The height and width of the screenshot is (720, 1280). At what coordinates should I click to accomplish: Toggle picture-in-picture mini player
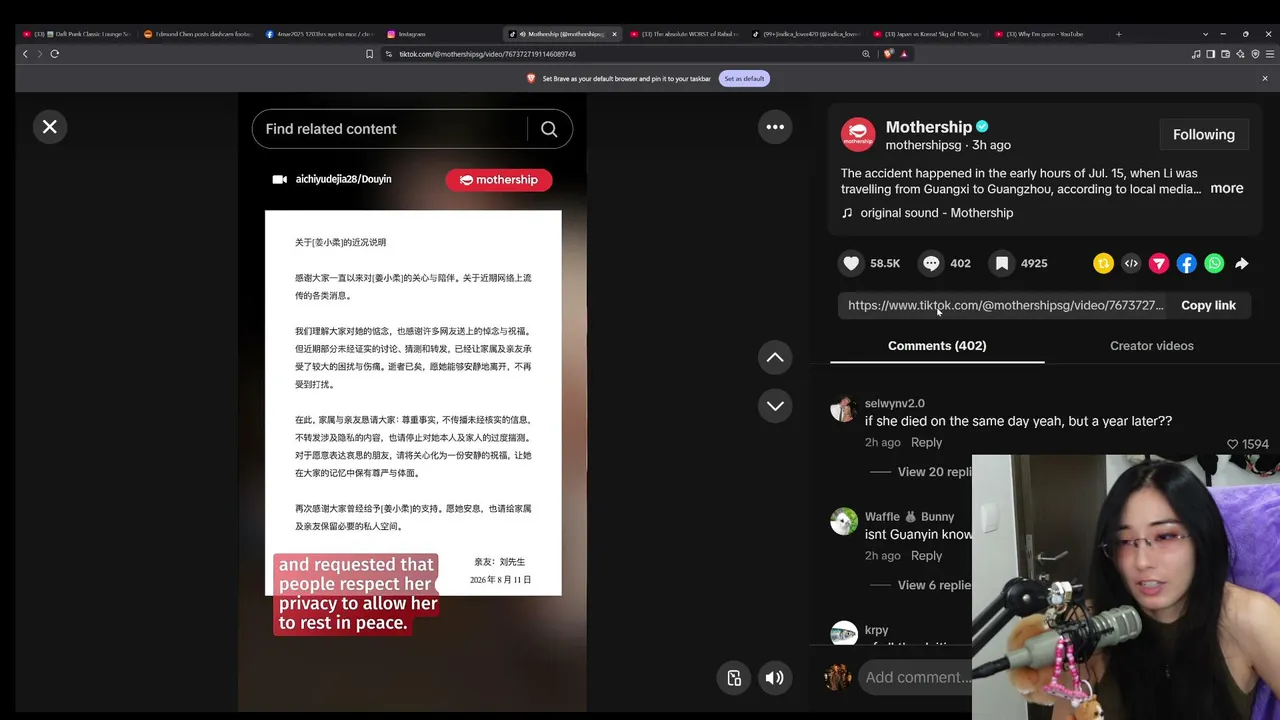734,678
